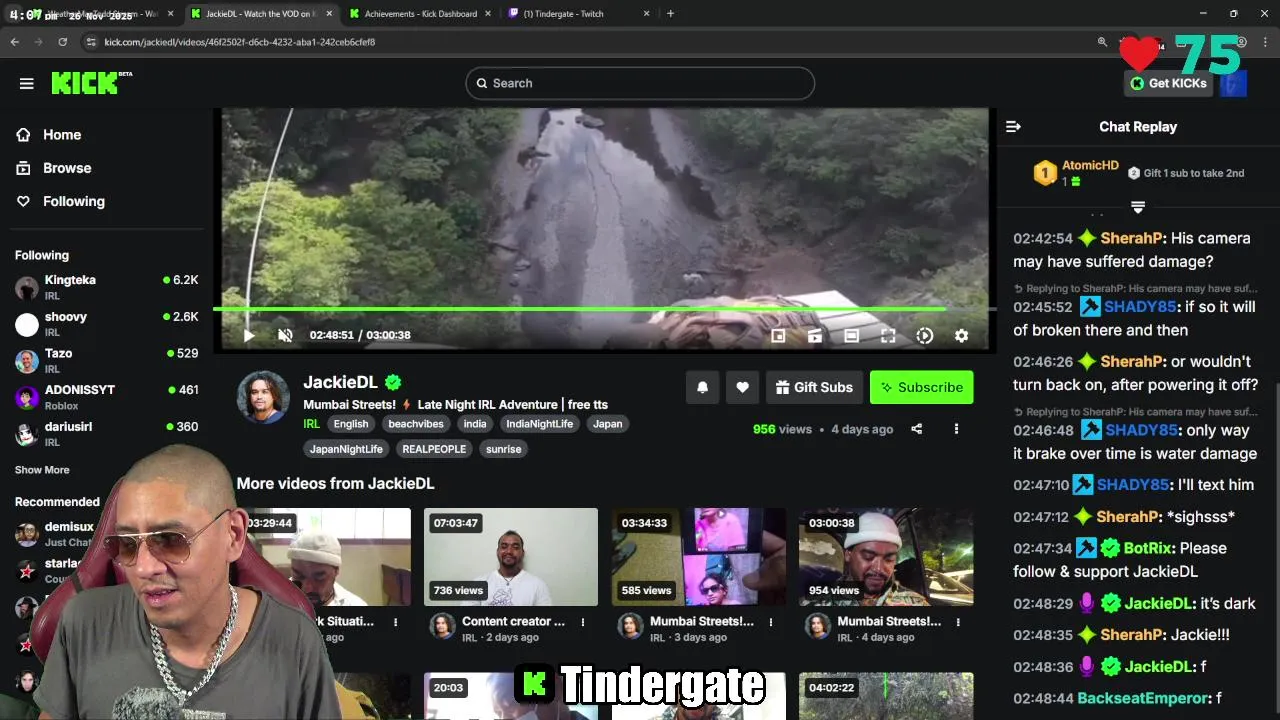
Task: Follow JackieDL with heart button
Action: coord(742,387)
